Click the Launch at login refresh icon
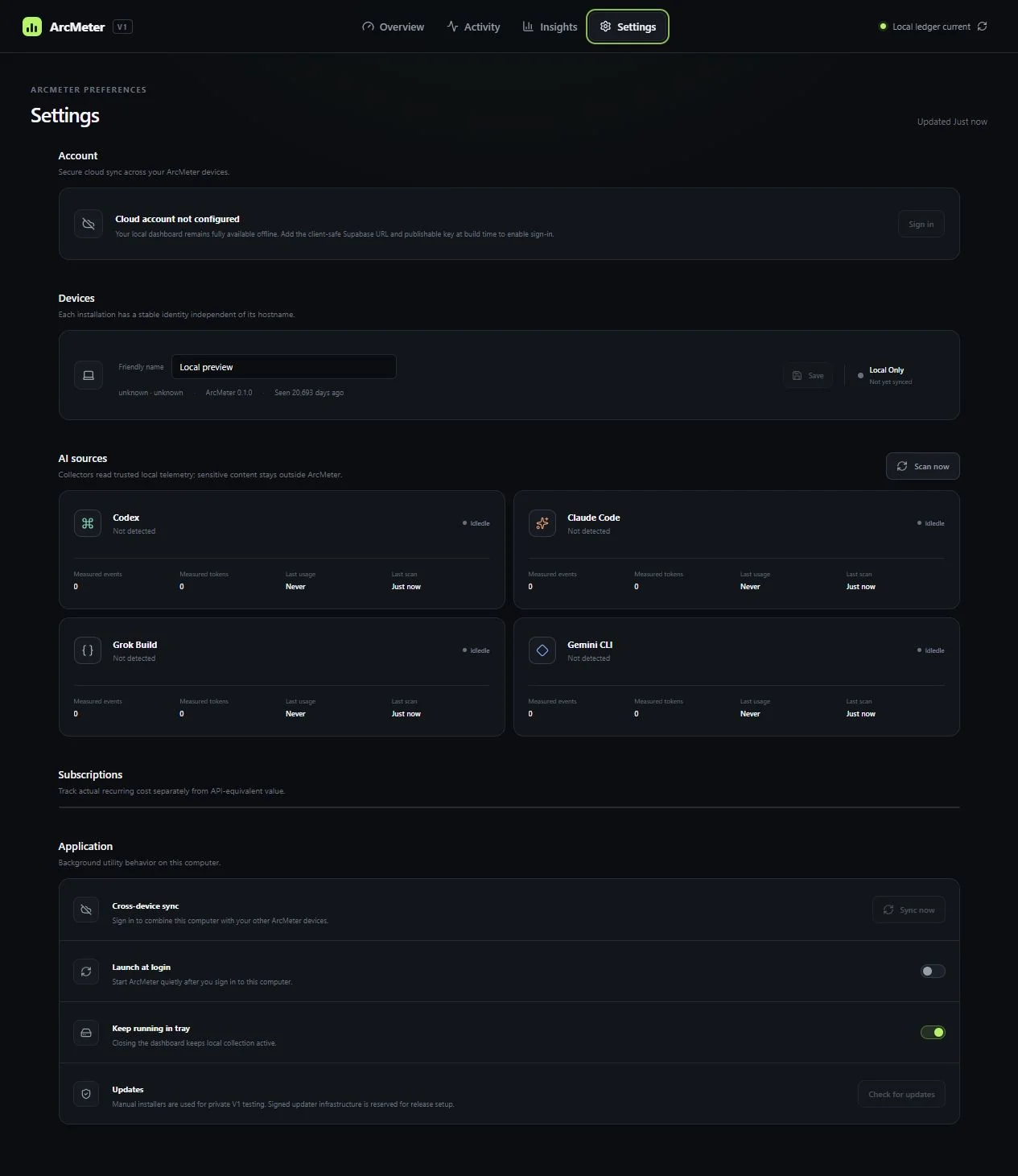 point(86,971)
